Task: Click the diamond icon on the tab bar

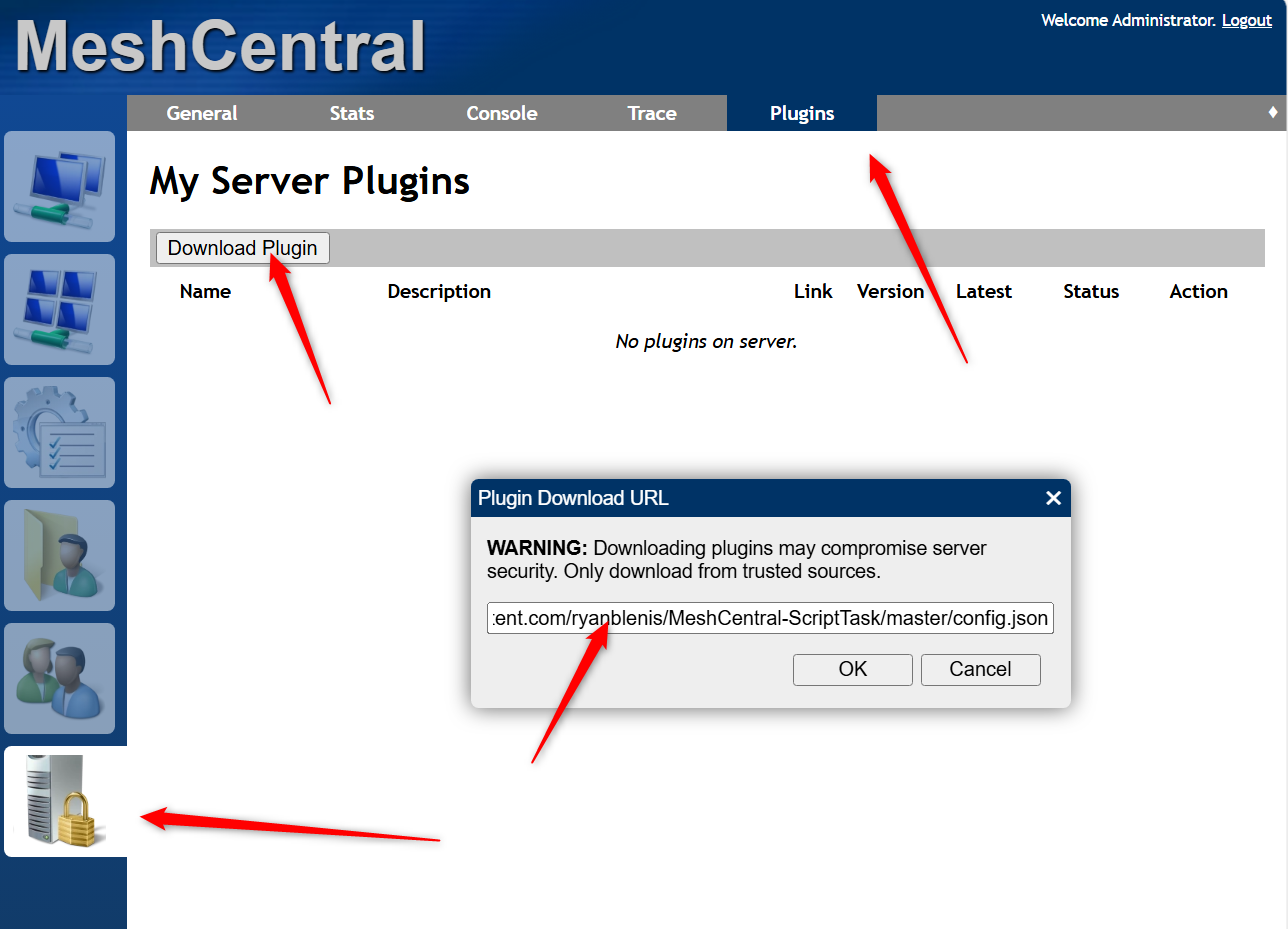Action: pos(1273,113)
